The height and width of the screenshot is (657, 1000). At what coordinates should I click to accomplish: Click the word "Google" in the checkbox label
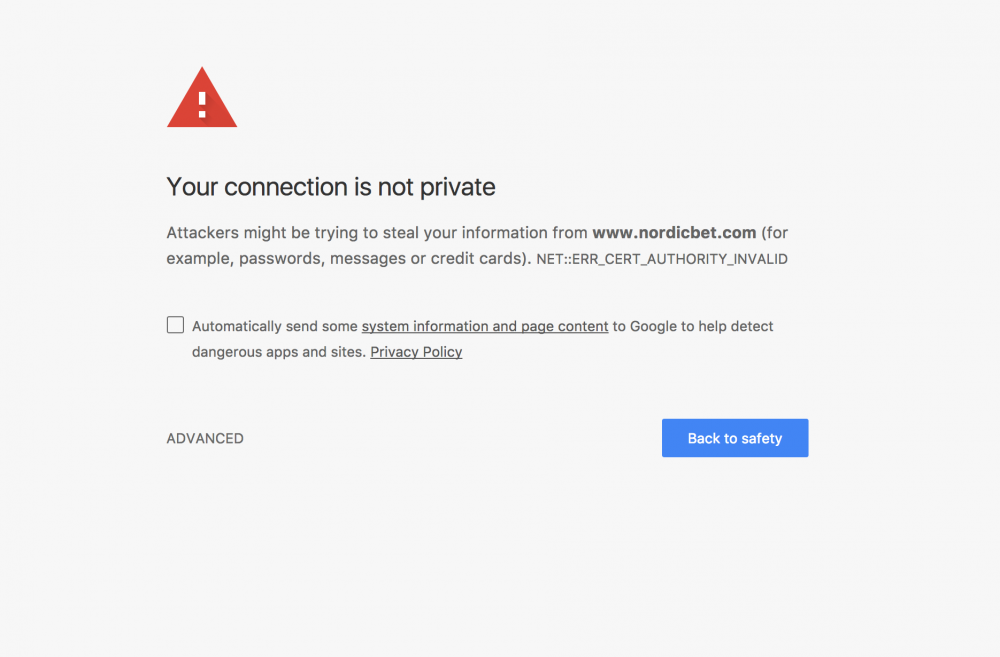pyautogui.click(x=653, y=326)
